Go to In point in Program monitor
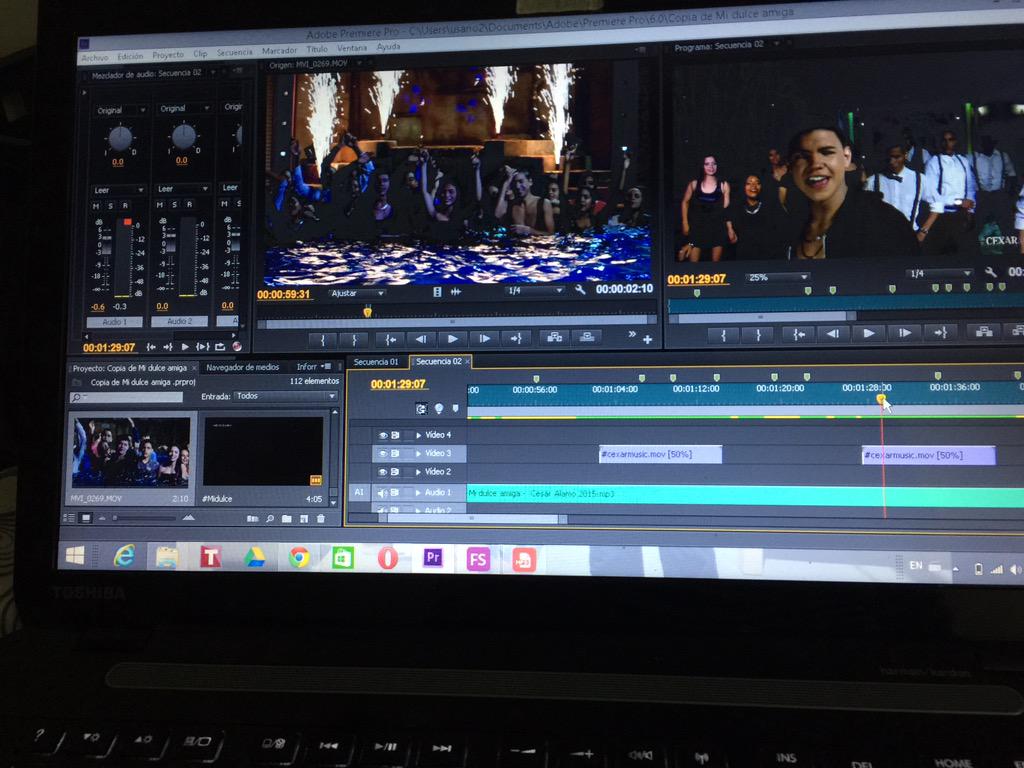This screenshot has width=1024, height=768. [x=798, y=334]
